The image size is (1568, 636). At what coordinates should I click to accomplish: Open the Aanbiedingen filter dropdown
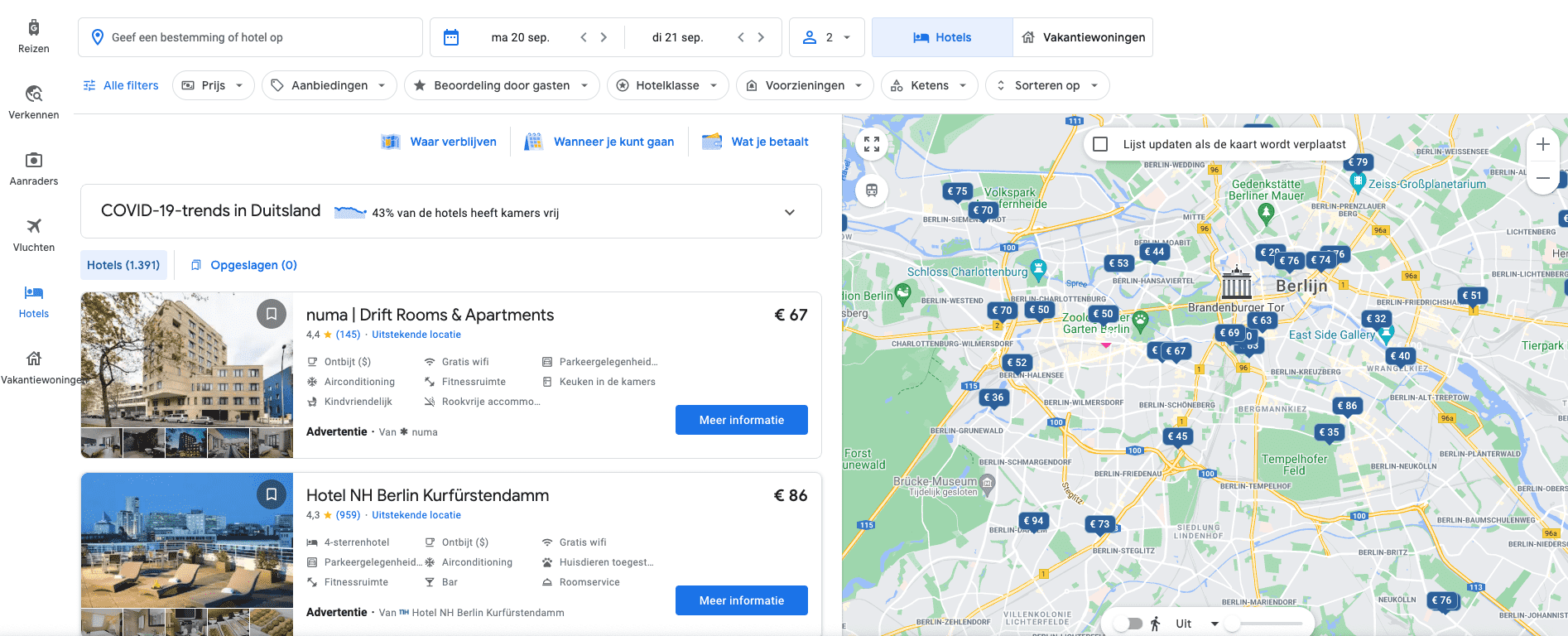[329, 85]
